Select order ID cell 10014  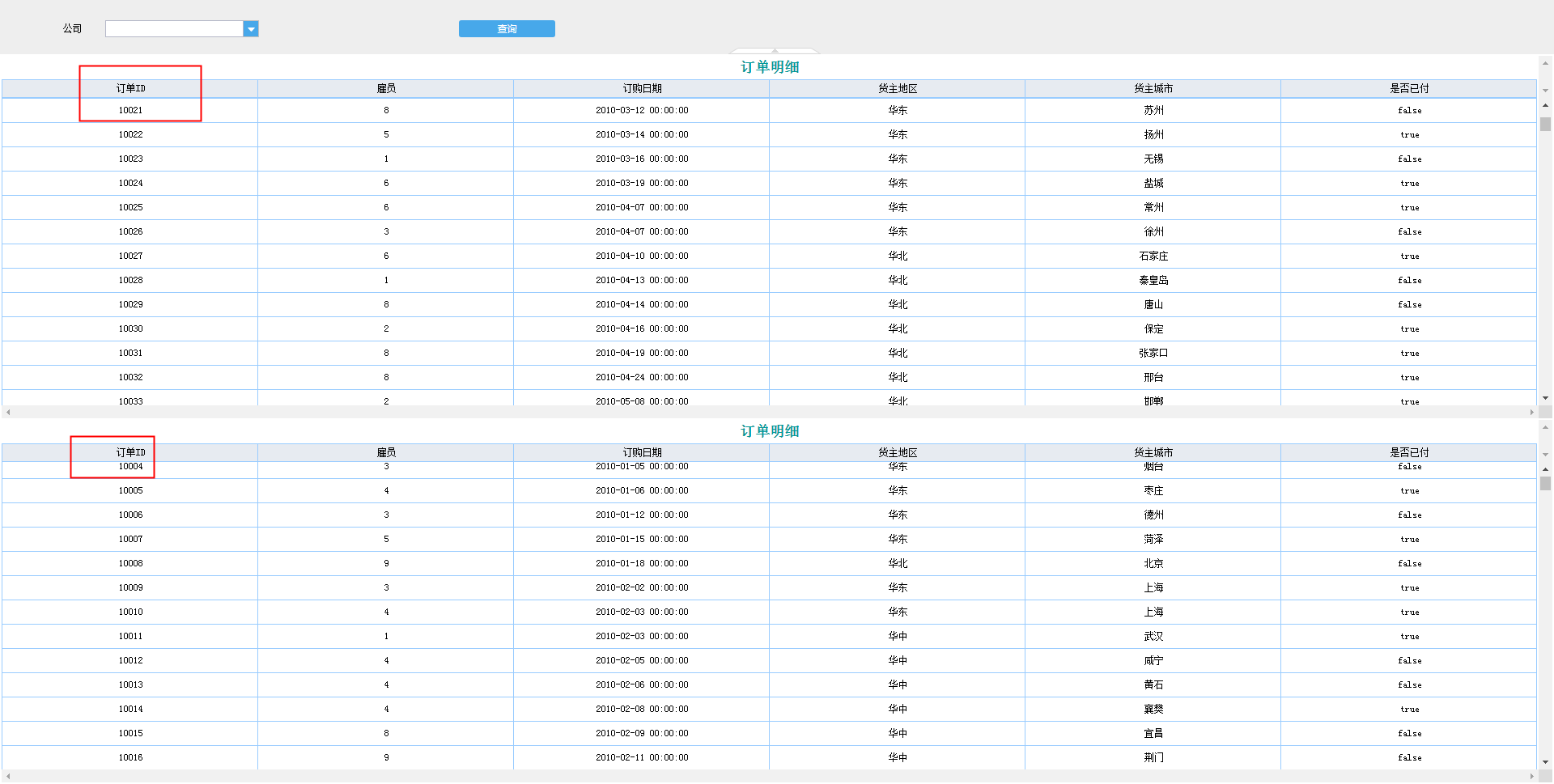(130, 709)
